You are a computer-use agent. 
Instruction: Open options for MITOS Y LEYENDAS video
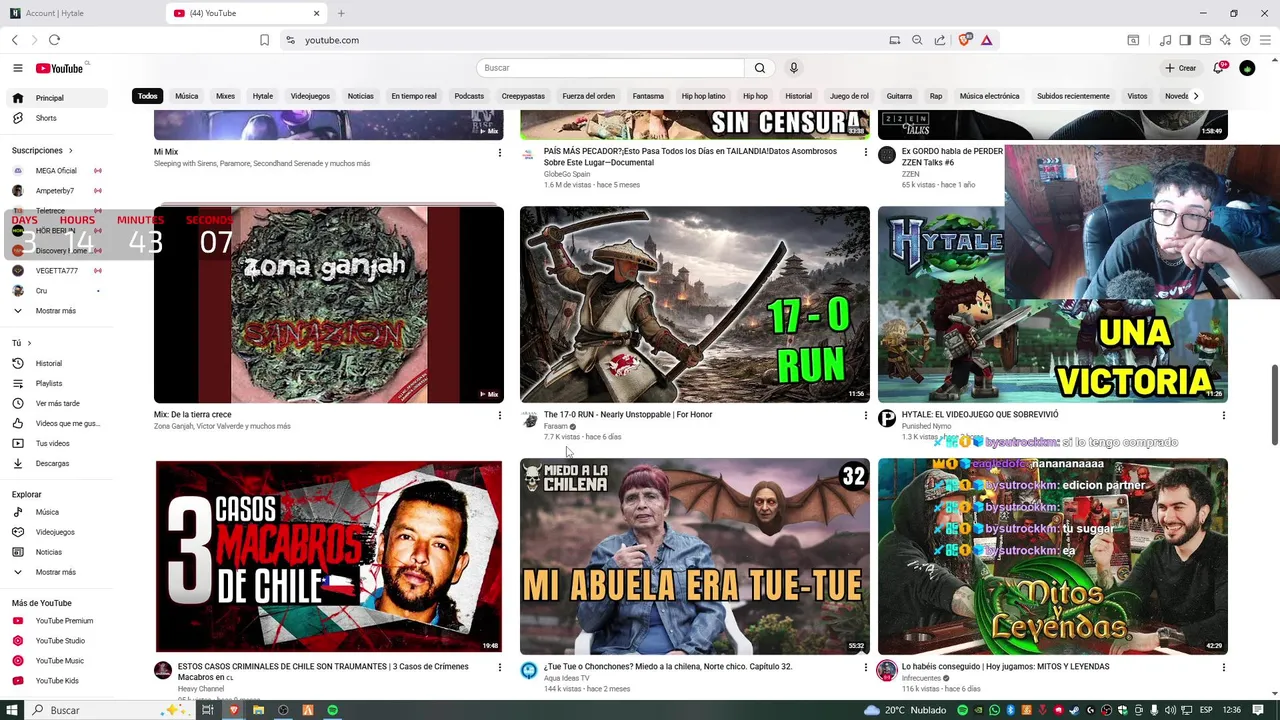click(x=1223, y=667)
